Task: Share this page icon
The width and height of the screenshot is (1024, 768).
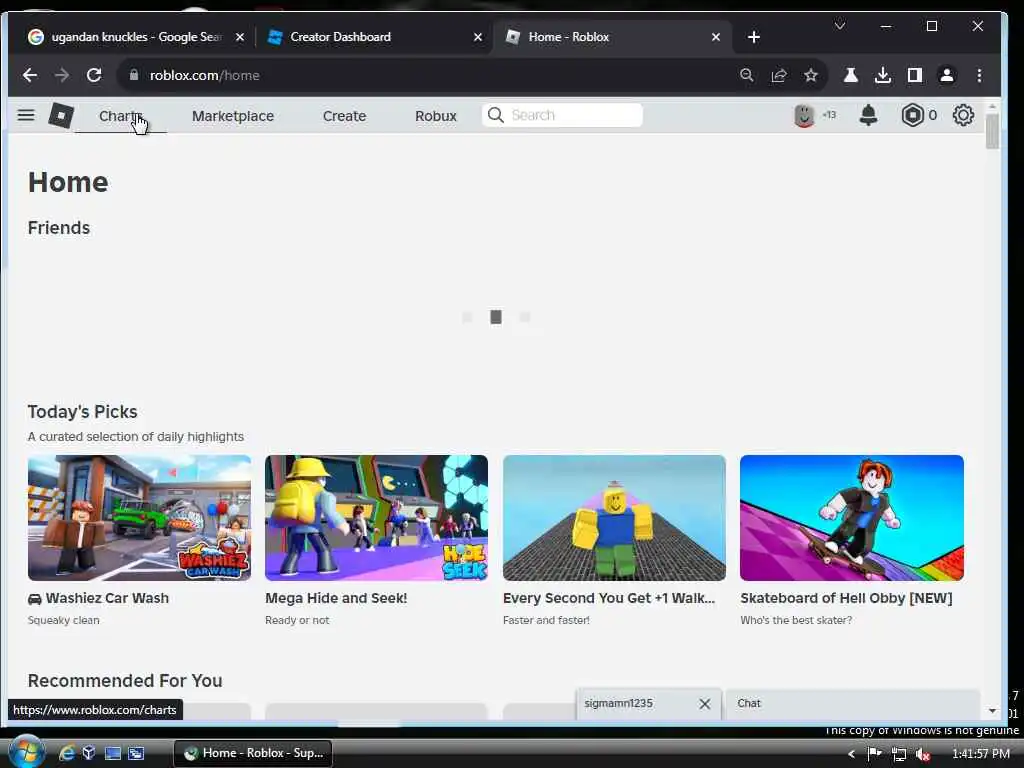Action: point(778,75)
